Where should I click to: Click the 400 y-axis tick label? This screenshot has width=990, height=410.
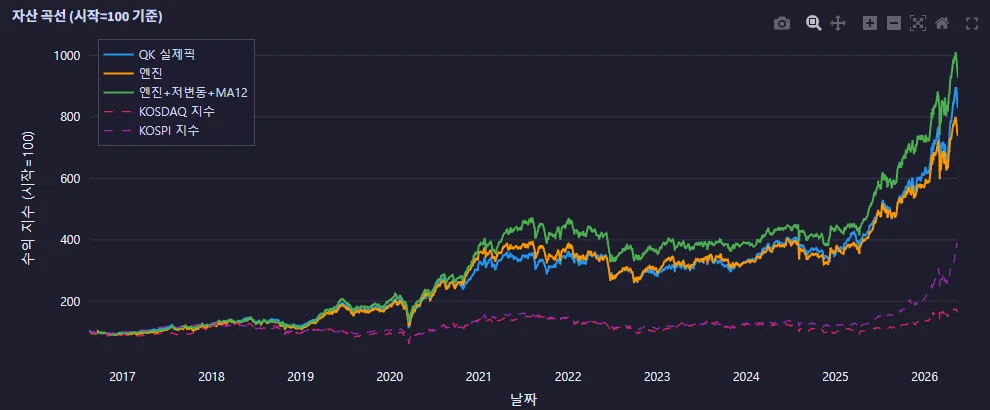[x=72, y=240]
